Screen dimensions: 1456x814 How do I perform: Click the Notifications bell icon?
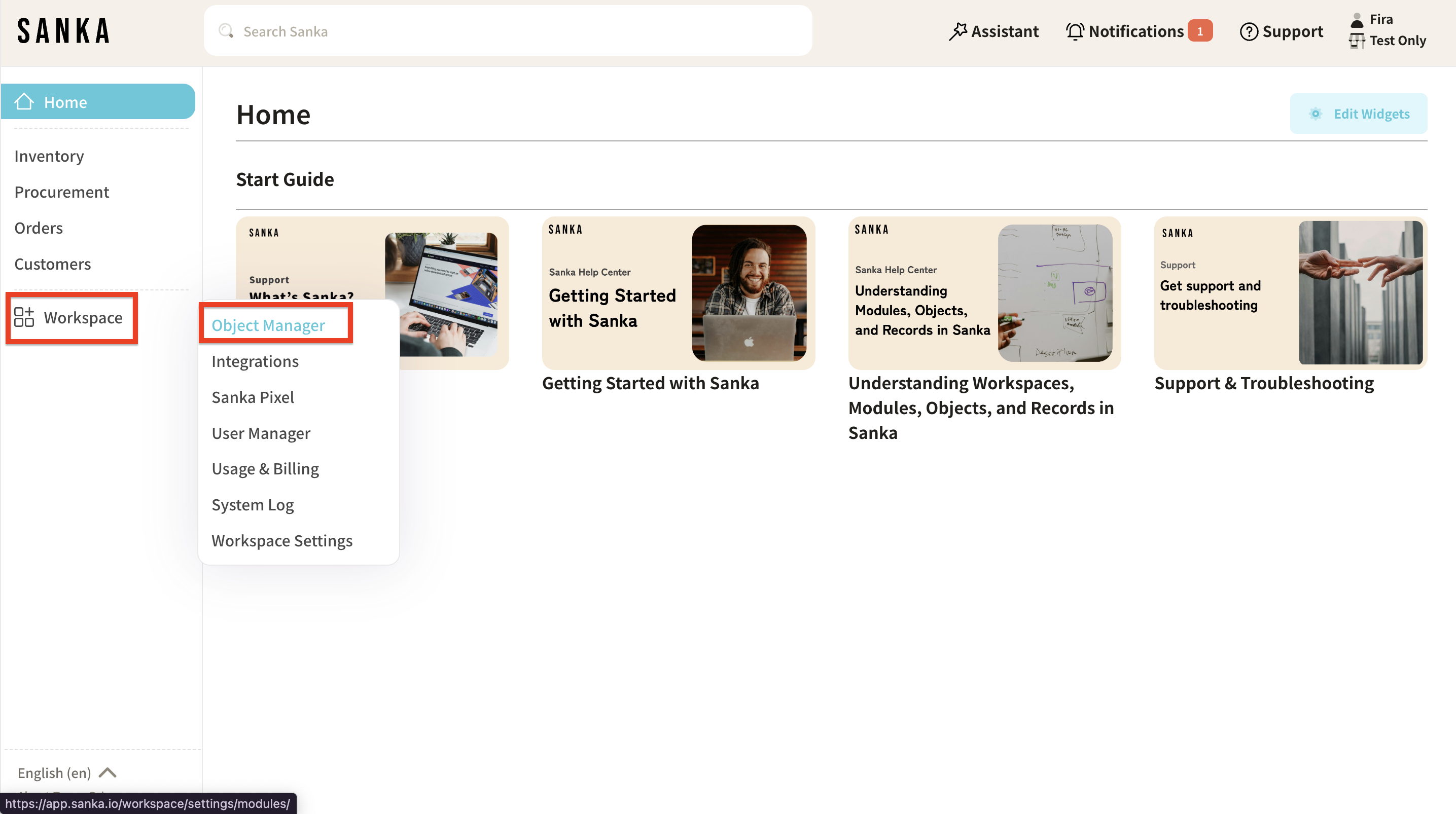click(1075, 31)
